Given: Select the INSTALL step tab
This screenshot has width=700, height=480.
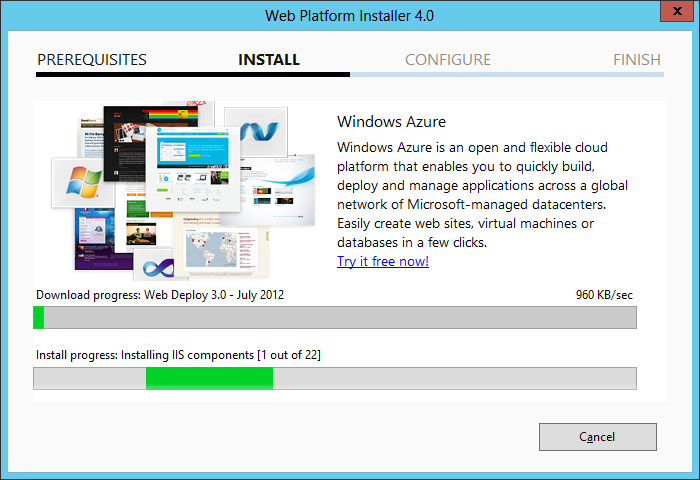Looking at the screenshot, I should click(x=269, y=60).
